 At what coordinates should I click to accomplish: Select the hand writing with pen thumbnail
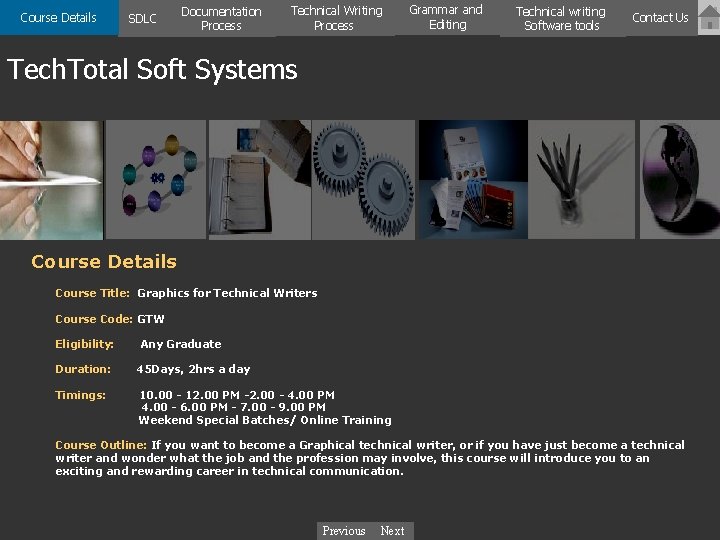pyautogui.click(x=51, y=180)
